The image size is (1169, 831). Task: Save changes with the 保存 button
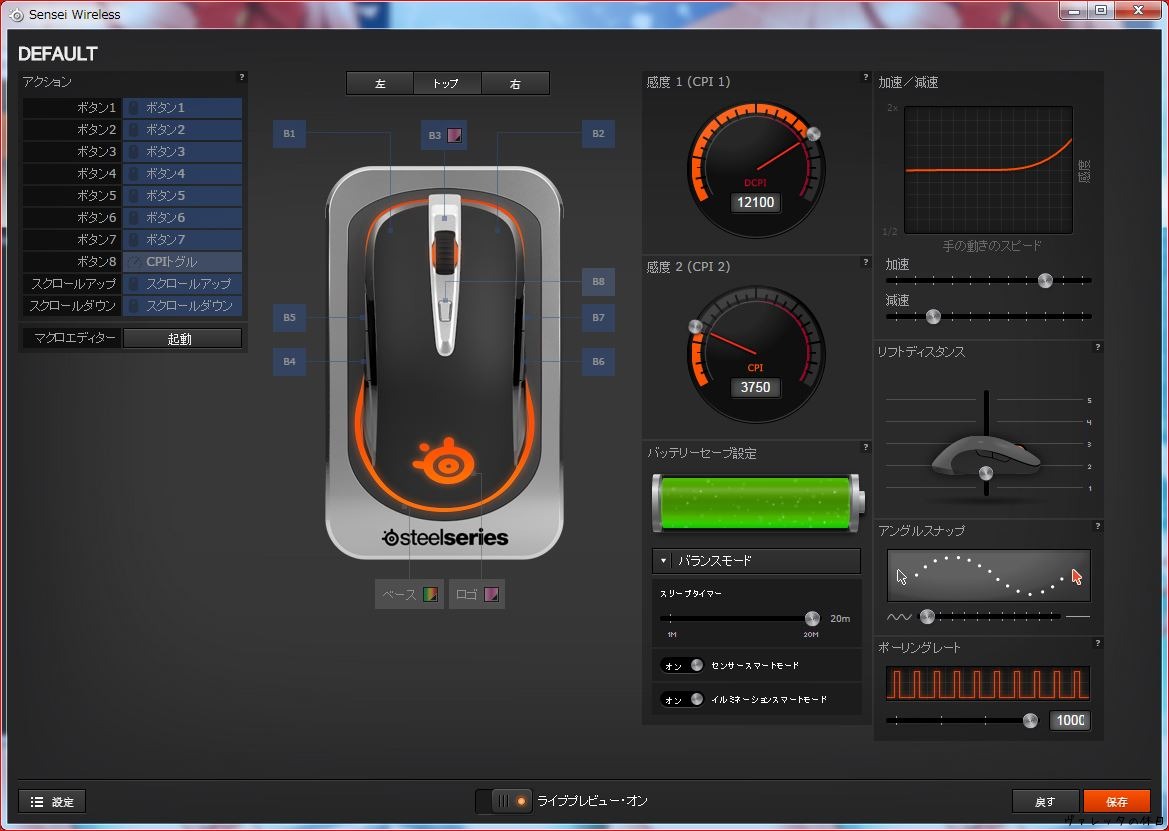click(x=1117, y=801)
